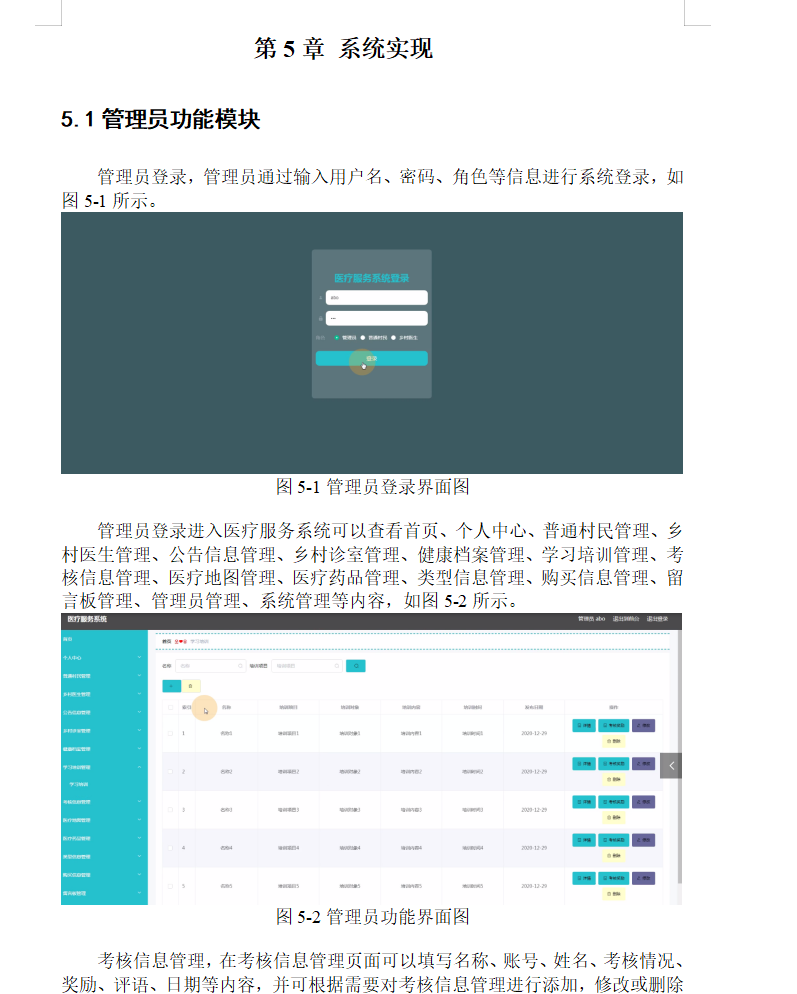Select the 乡村医生 role radio button
797x994 pixels.
394,338
